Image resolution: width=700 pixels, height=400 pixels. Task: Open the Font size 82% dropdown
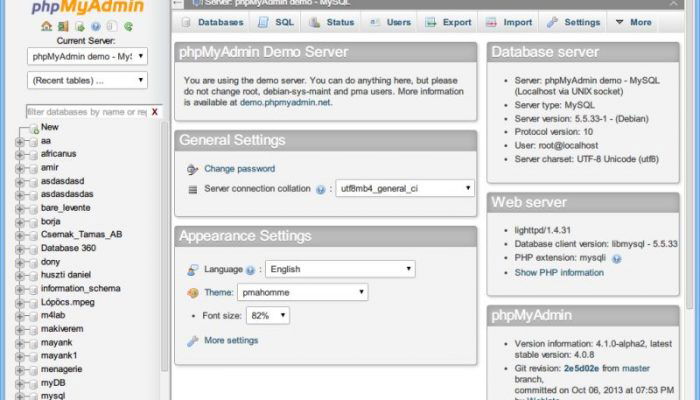pos(268,316)
